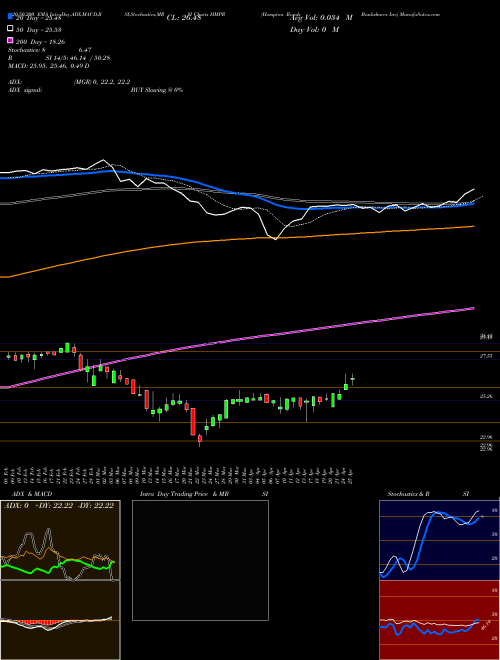Click the 'CL: 26.48' closing price label
The image size is (500, 660).
point(184,18)
